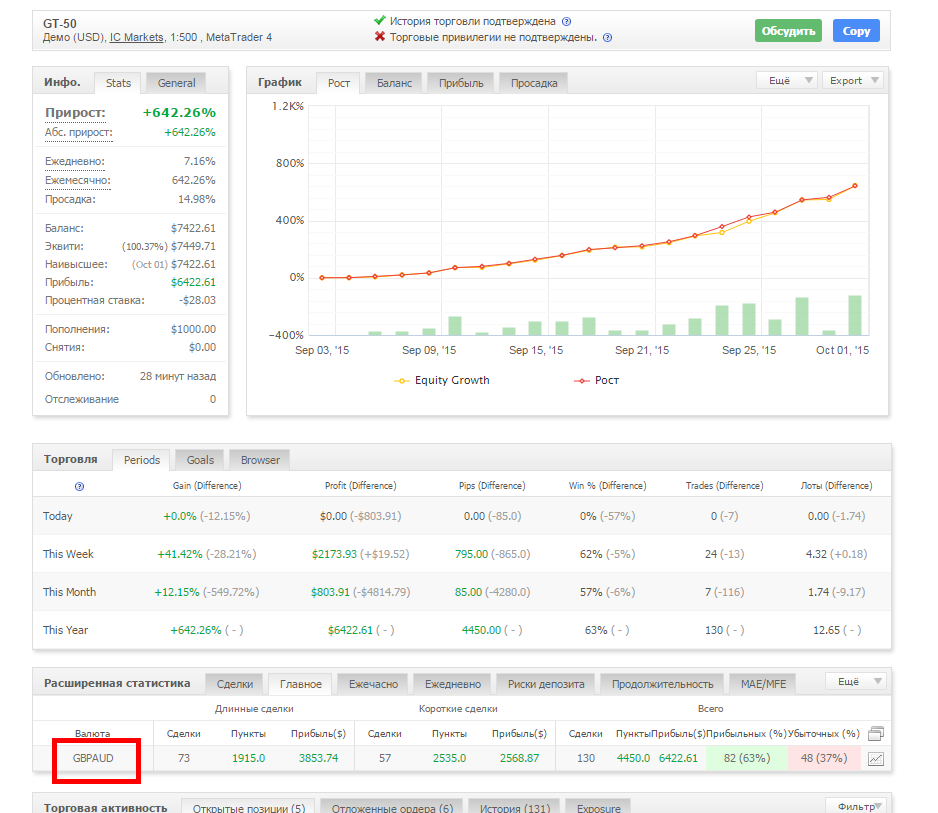Click the Ежемесячно label in info panel
The height and width of the screenshot is (813, 938).
tap(78, 181)
